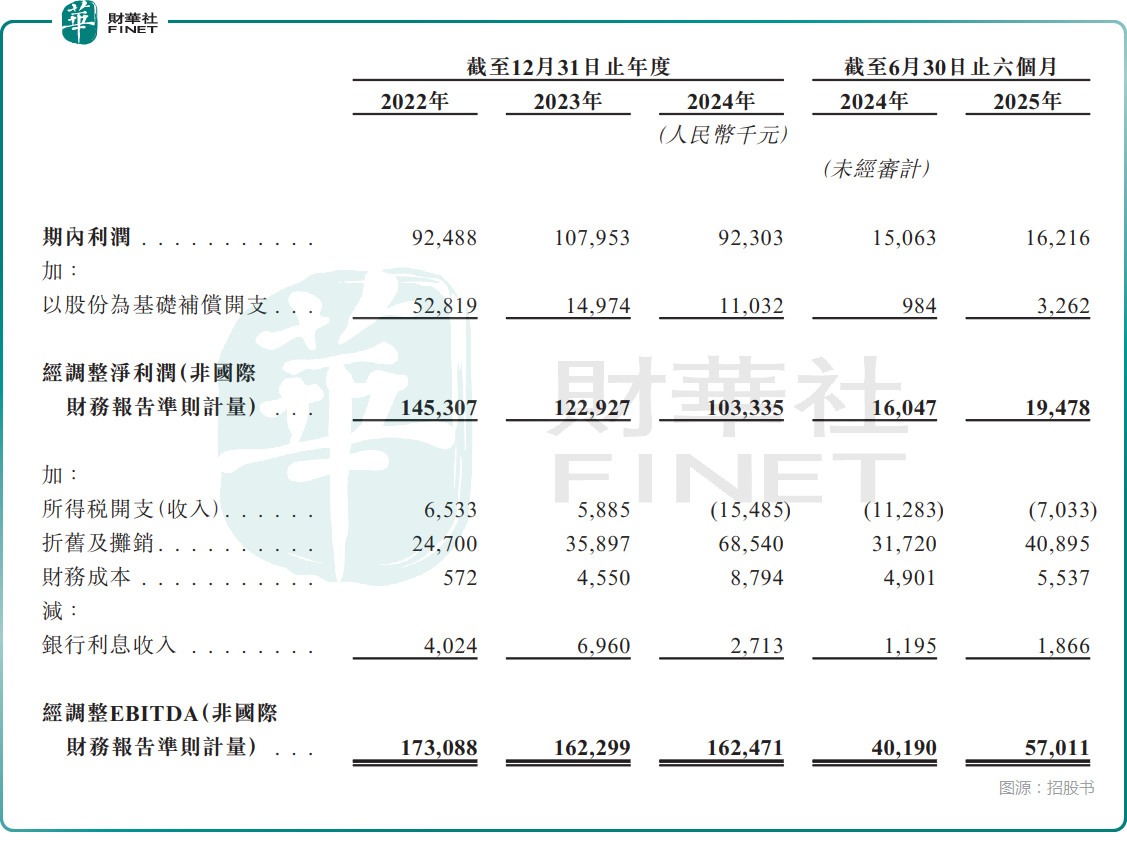Click the 图源：招股书 source caption
1127x852 pixels.
coord(1046,788)
